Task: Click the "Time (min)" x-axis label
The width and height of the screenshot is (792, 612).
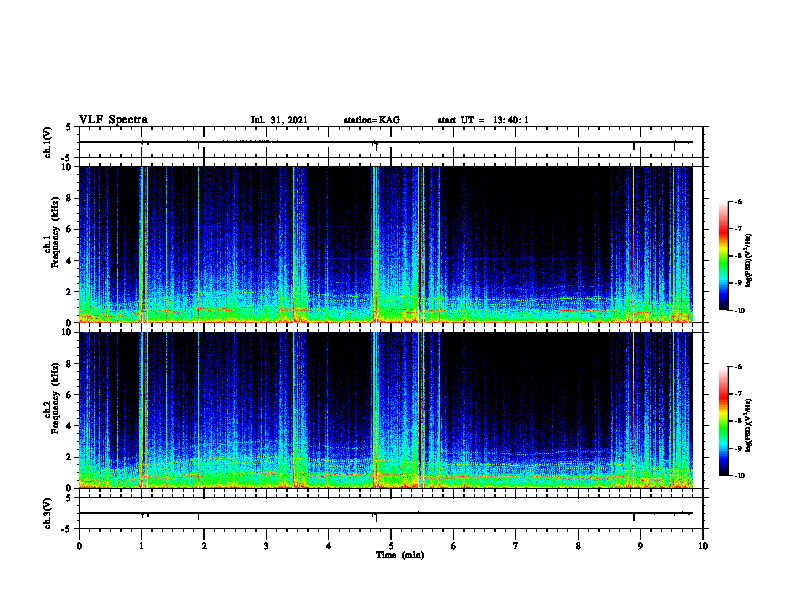Action: (x=400, y=555)
